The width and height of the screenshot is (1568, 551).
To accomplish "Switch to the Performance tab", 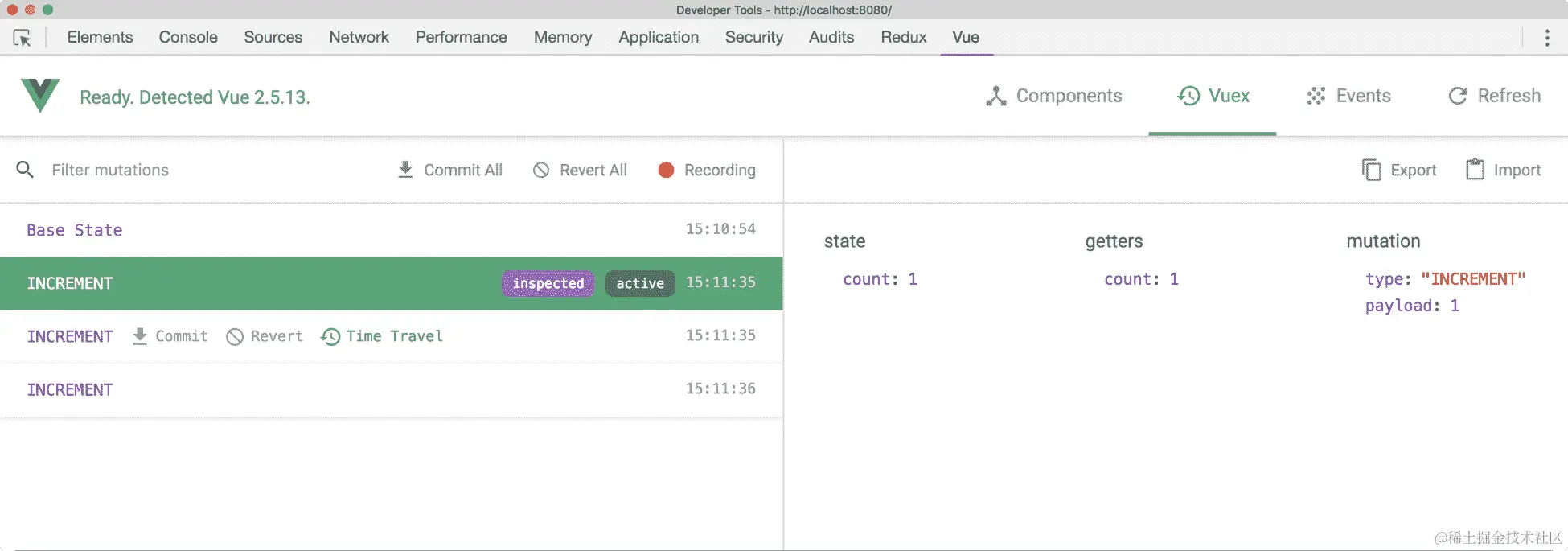I will [462, 37].
